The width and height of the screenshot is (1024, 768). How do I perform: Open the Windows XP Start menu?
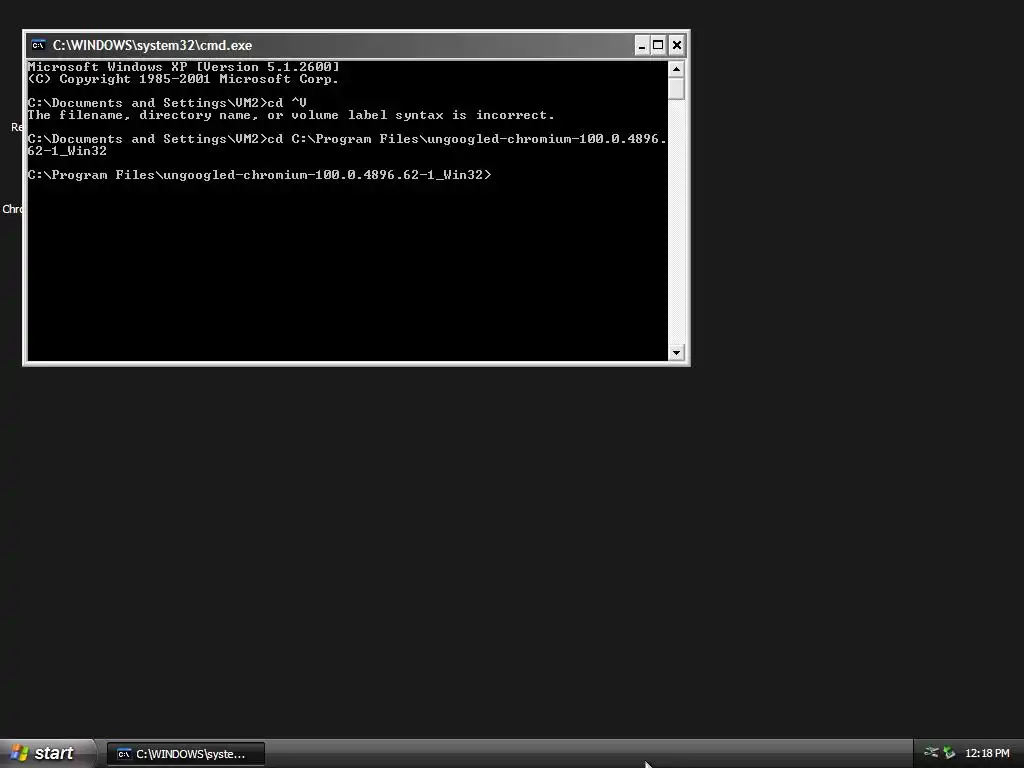click(x=47, y=753)
